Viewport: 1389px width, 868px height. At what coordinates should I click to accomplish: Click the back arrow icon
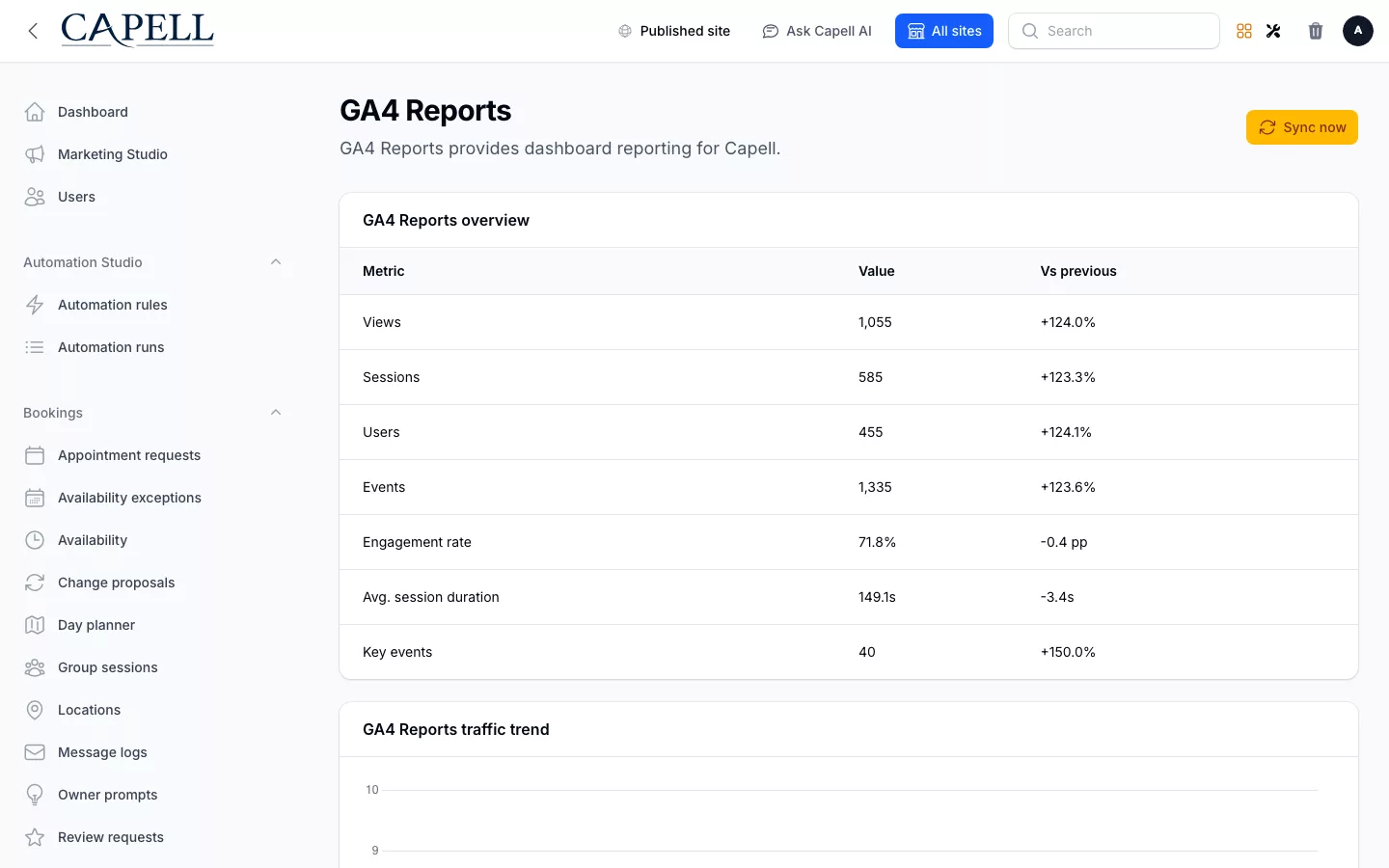coord(33,31)
